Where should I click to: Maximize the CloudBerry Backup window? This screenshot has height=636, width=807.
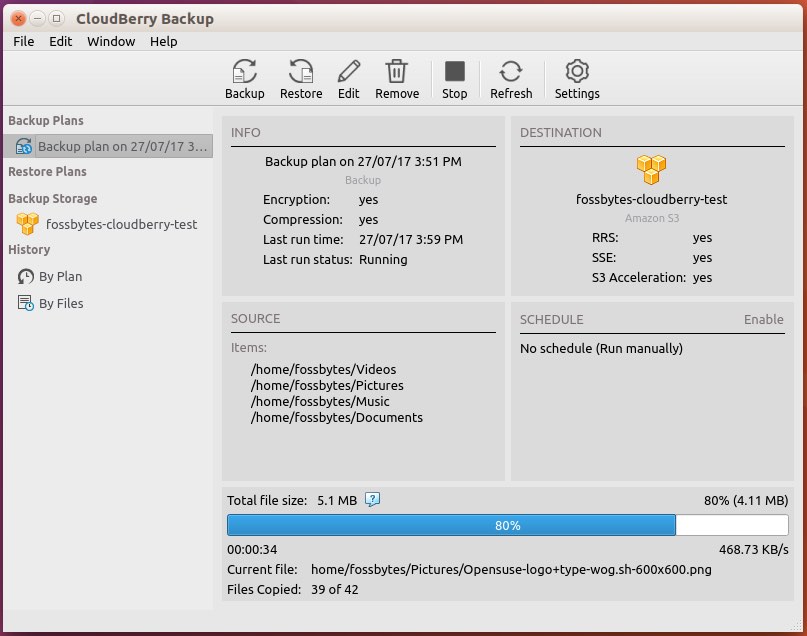pyautogui.click(x=56, y=19)
